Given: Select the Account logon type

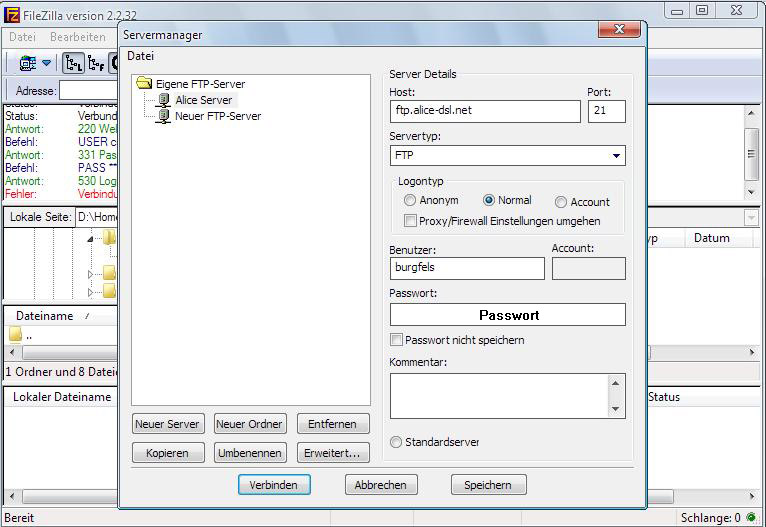Looking at the screenshot, I should [561, 202].
